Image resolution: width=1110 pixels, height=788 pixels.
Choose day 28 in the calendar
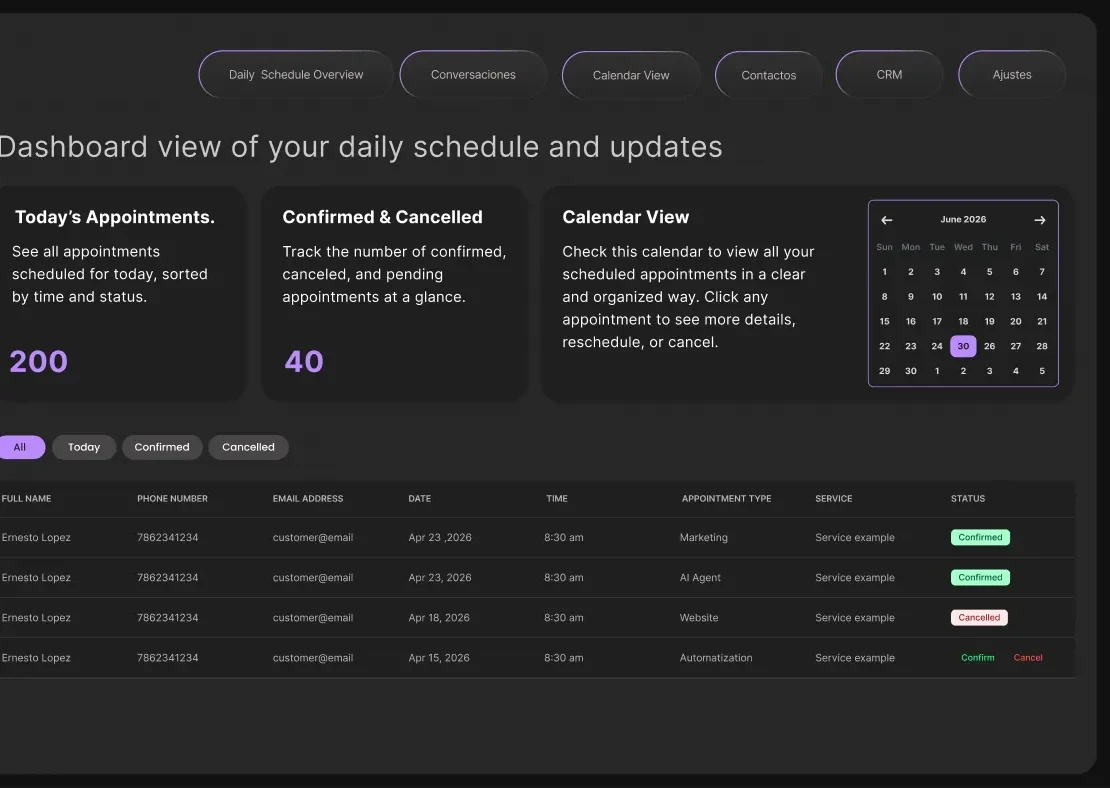[x=1041, y=346]
